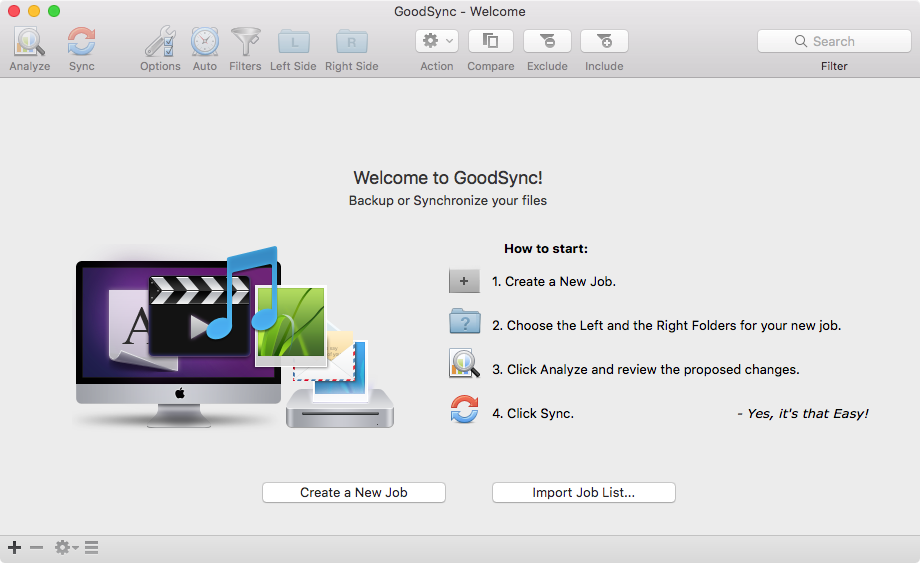This screenshot has height=563, width=920.
Task: Click "1. Create a New Job." text
Action: (x=554, y=282)
